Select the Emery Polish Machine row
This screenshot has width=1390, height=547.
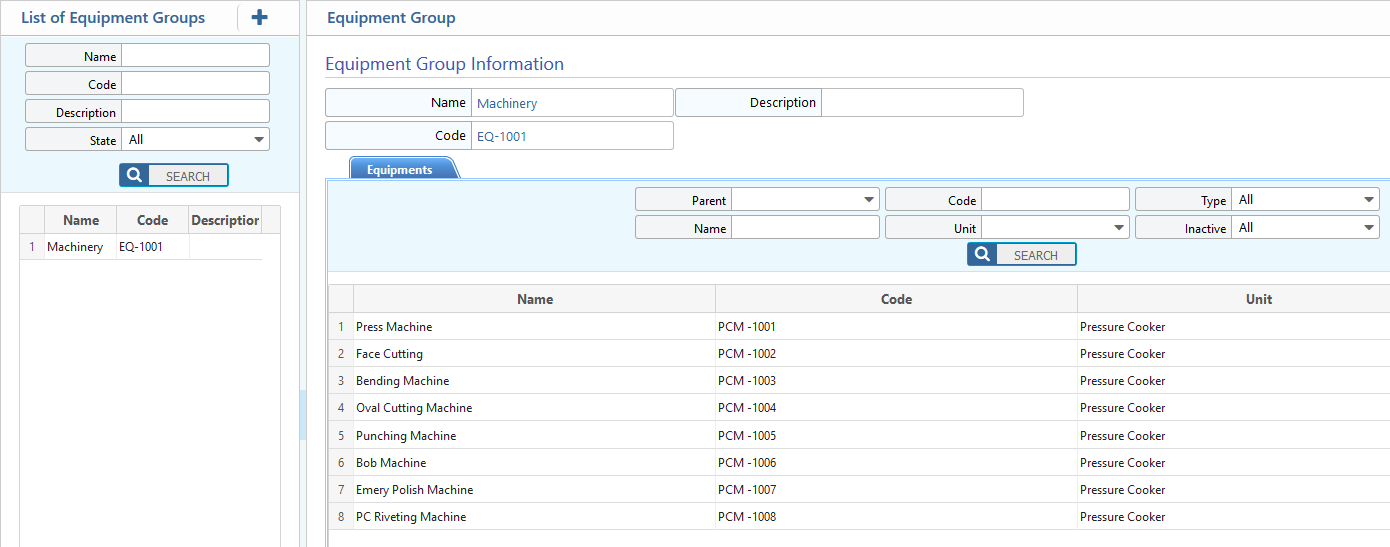pyautogui.click(x=860, y=490)
